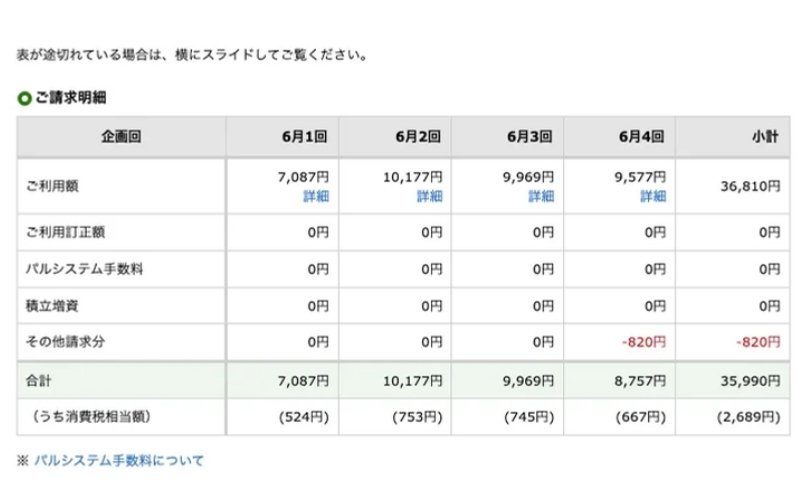This screenshot has height=495, width=800.
Task: Click 0円 in その他請求分 row, 6月2回 column
Action: [x=432, y=342]
